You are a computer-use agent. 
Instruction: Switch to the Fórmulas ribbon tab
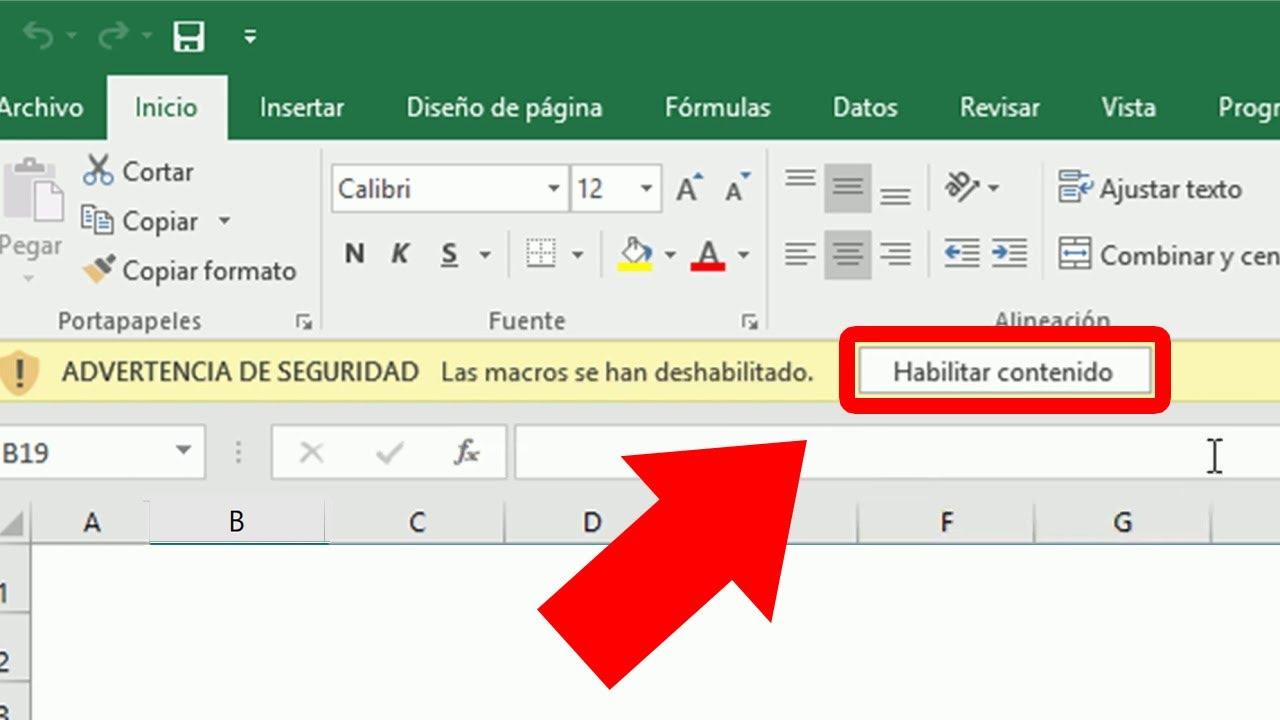pyautogui.click(x=717, y=107)
